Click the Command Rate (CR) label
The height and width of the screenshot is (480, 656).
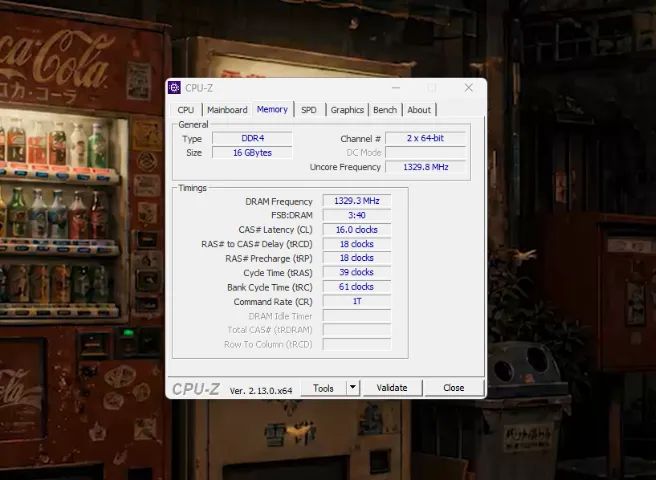(x=273, y=302)
